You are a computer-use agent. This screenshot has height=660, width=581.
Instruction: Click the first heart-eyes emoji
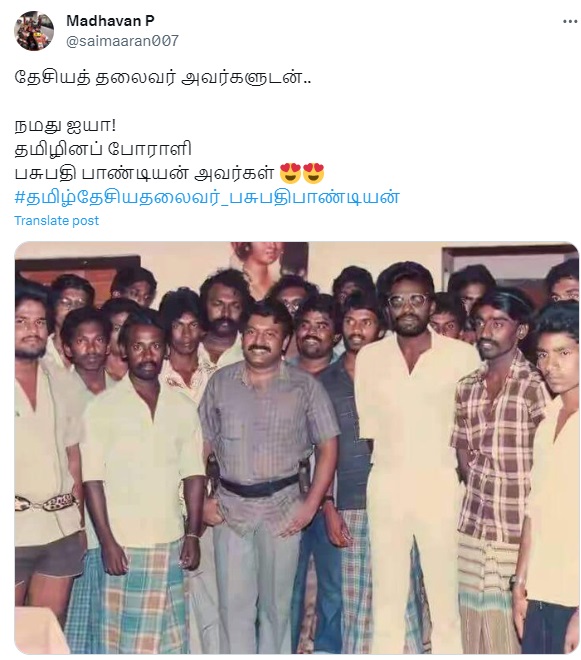[x=290, y=173]
